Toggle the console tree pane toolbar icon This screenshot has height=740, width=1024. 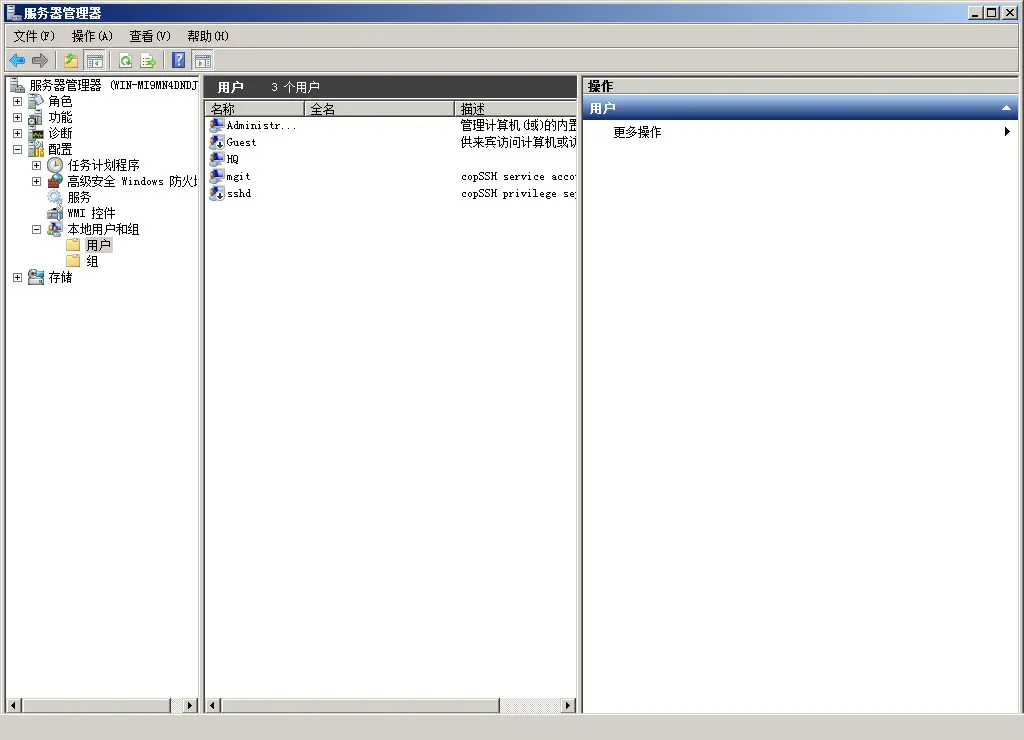tap(95, 61)
